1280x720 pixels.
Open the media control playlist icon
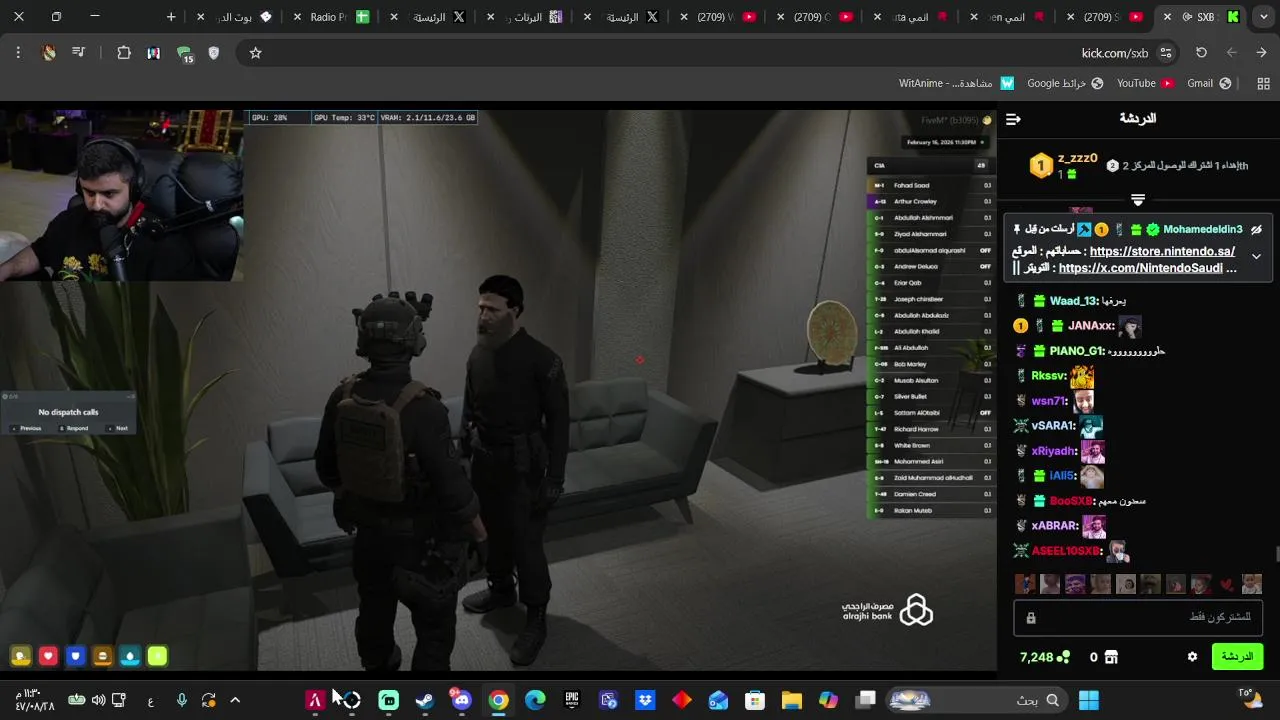(78, 53)
